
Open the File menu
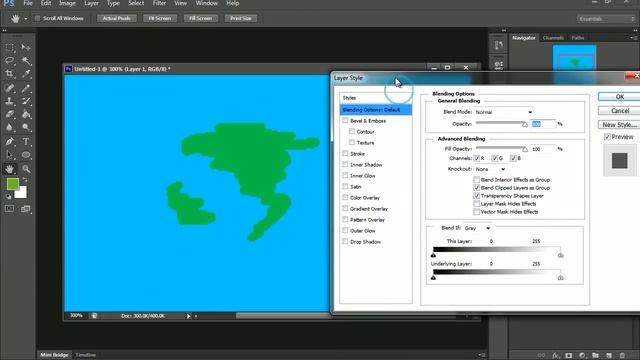click(28, 3)
